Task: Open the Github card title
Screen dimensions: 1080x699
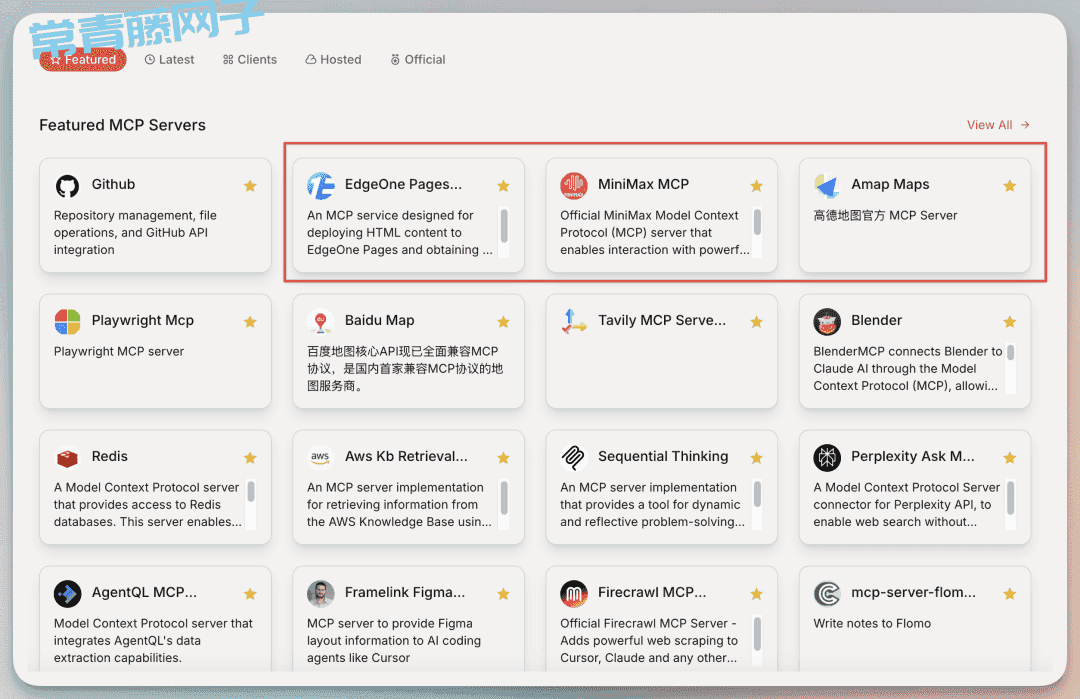Action: click(114, 185)
